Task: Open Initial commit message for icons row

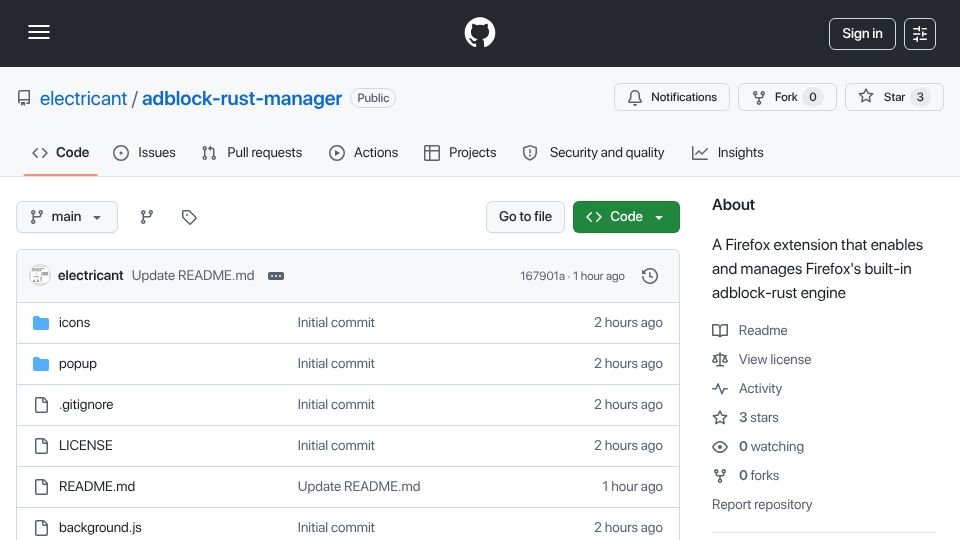Action: tap(336, 323)
